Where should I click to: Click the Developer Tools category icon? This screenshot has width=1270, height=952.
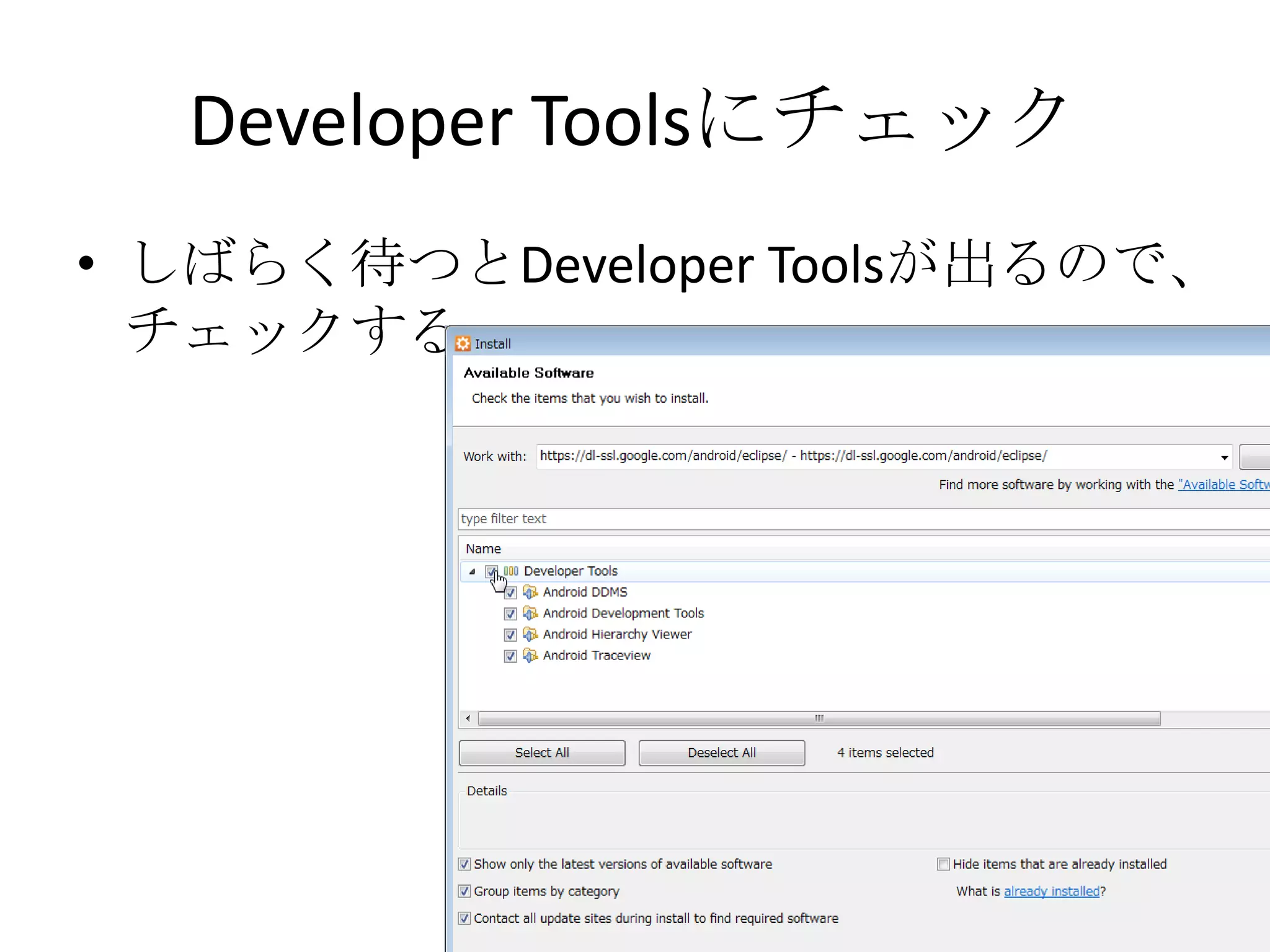pos(511,571)
